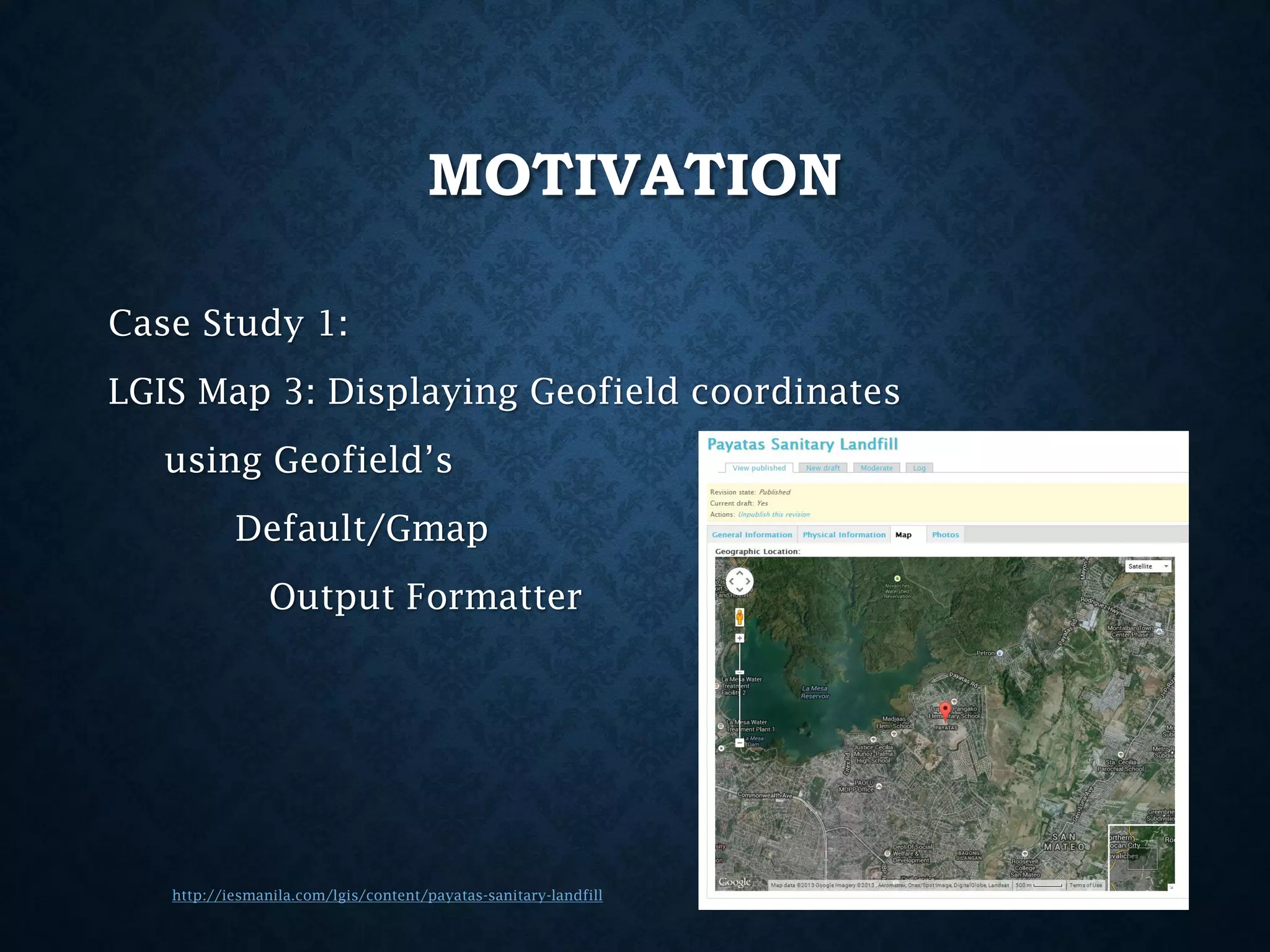Open the iesmanila.com payatas-sanitary-landfill link
1270x952 pixels.
[x=387, y=895]
